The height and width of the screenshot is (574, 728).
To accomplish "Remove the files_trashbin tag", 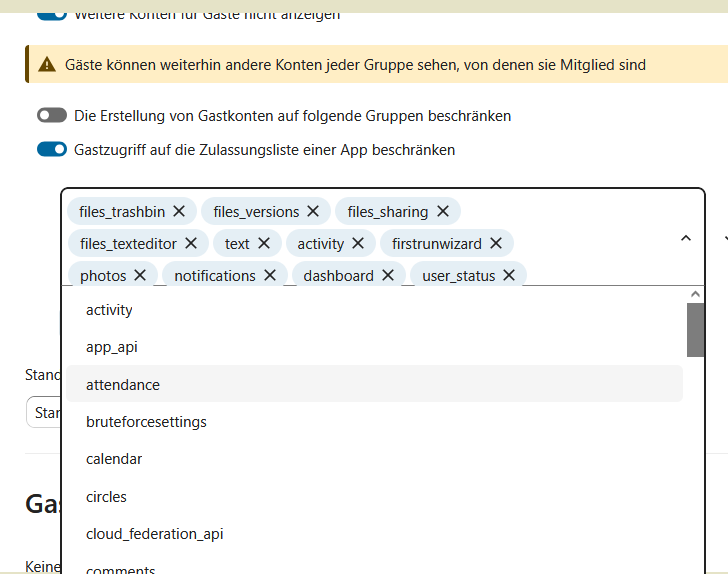I will pos(179,212).
